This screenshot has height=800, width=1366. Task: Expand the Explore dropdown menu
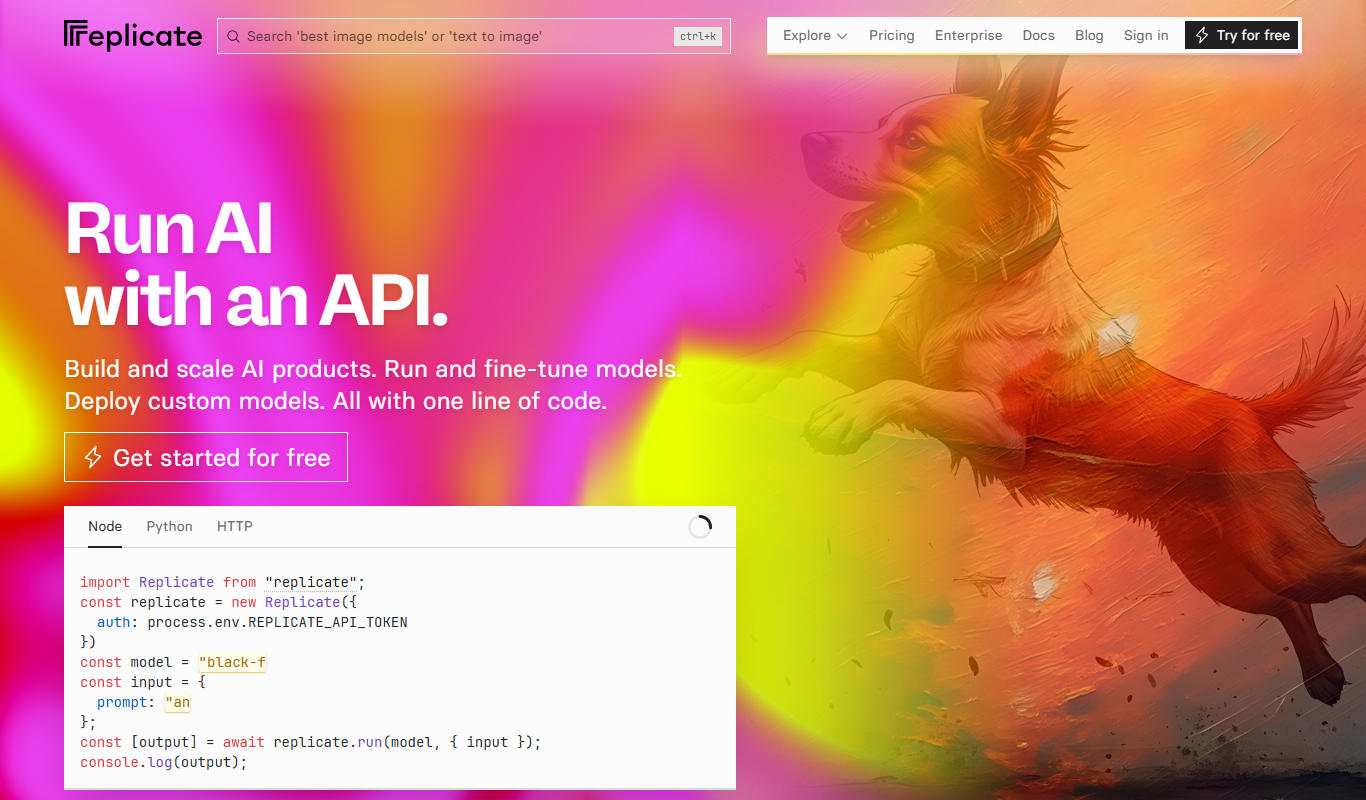pos(815,35)
